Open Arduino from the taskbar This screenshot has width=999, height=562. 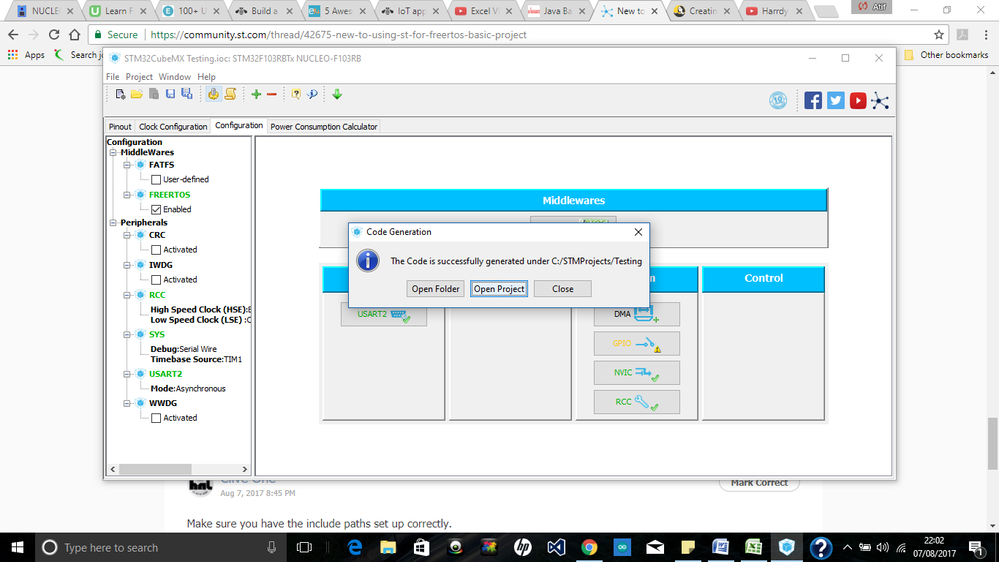click(x=622, y=547)
